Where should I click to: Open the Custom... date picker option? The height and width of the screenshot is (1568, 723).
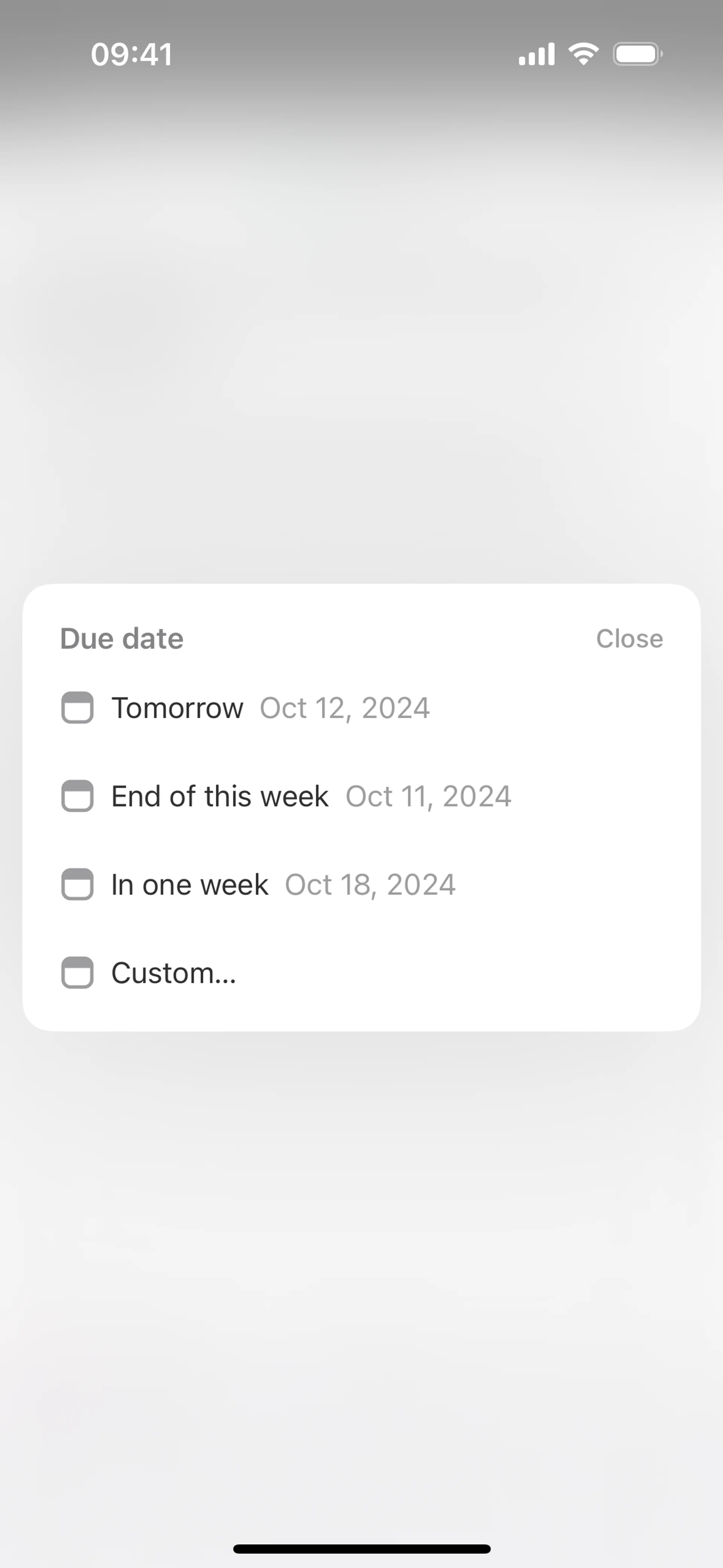tap(174, 973)
